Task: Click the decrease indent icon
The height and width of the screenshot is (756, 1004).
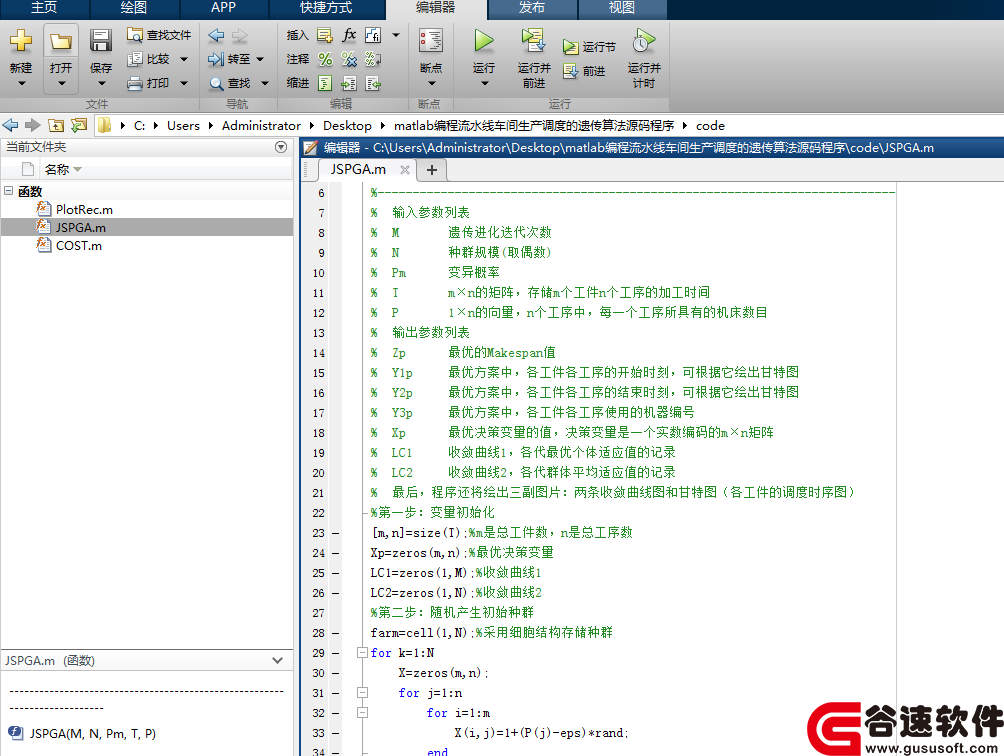Action: [373, 83]
